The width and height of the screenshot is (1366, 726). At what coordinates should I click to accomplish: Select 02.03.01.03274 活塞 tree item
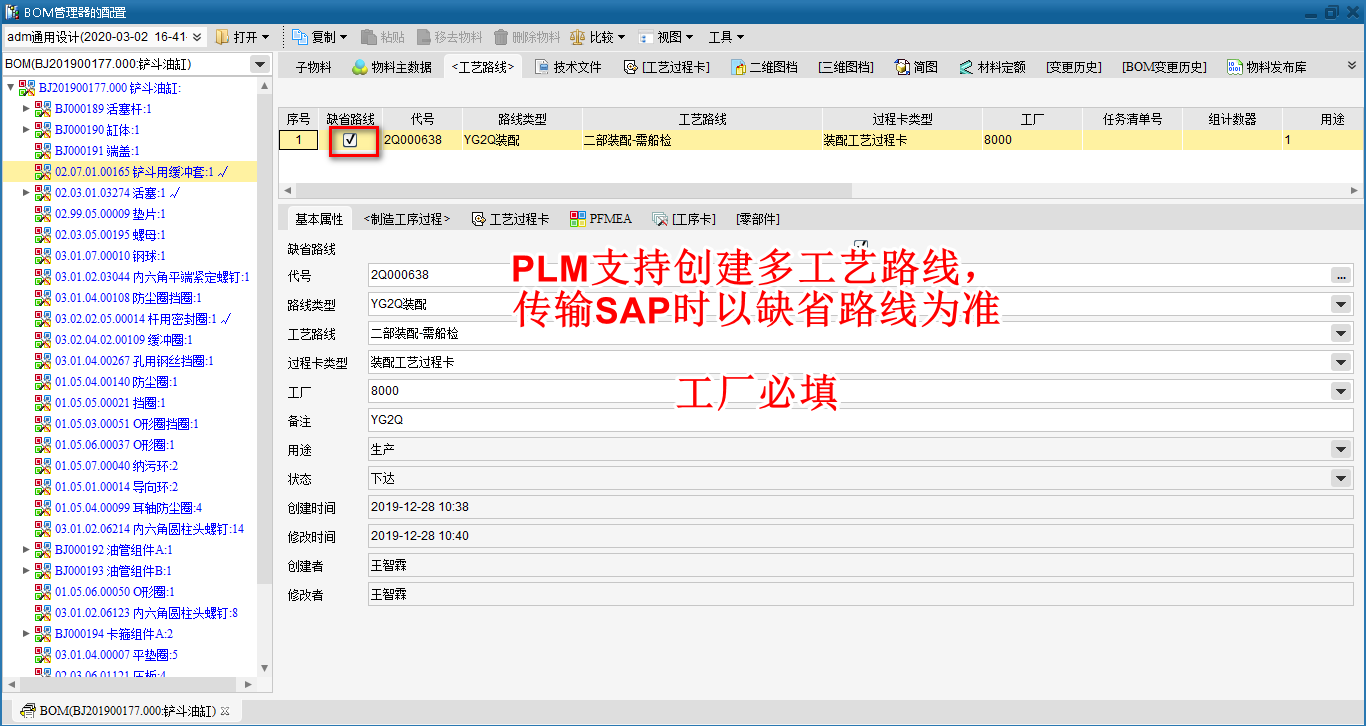click(106, 193)
